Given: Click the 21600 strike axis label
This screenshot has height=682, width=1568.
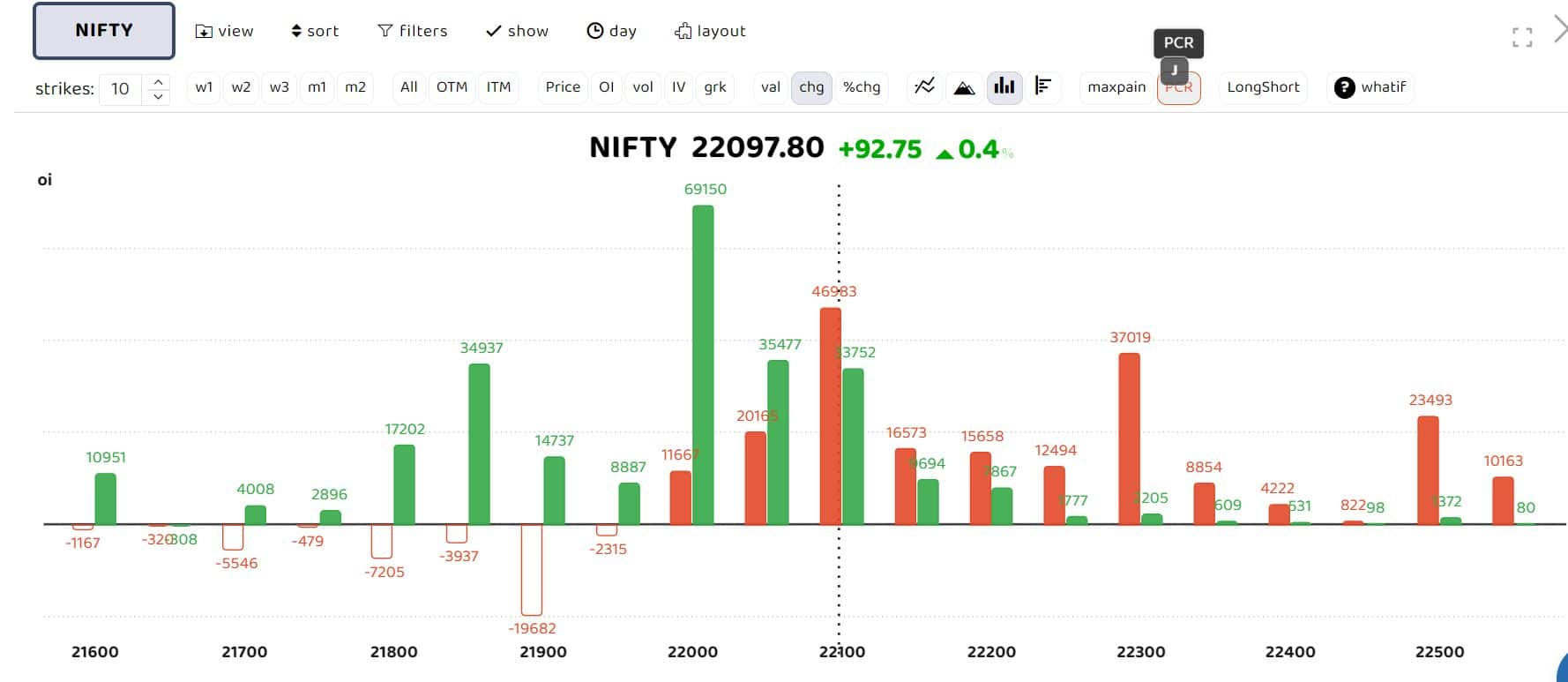Looking at the screenshot, I should (94, 652).
